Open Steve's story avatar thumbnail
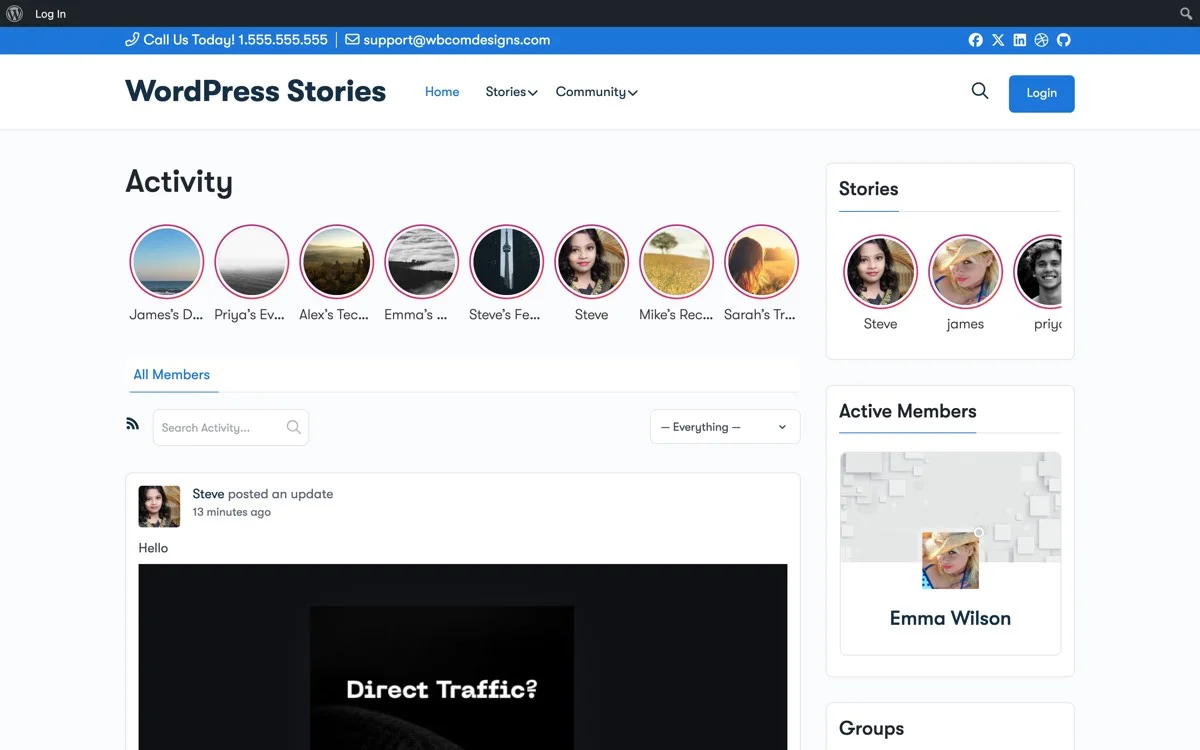This screenshot has width=1200, height=750. [591, 260]
